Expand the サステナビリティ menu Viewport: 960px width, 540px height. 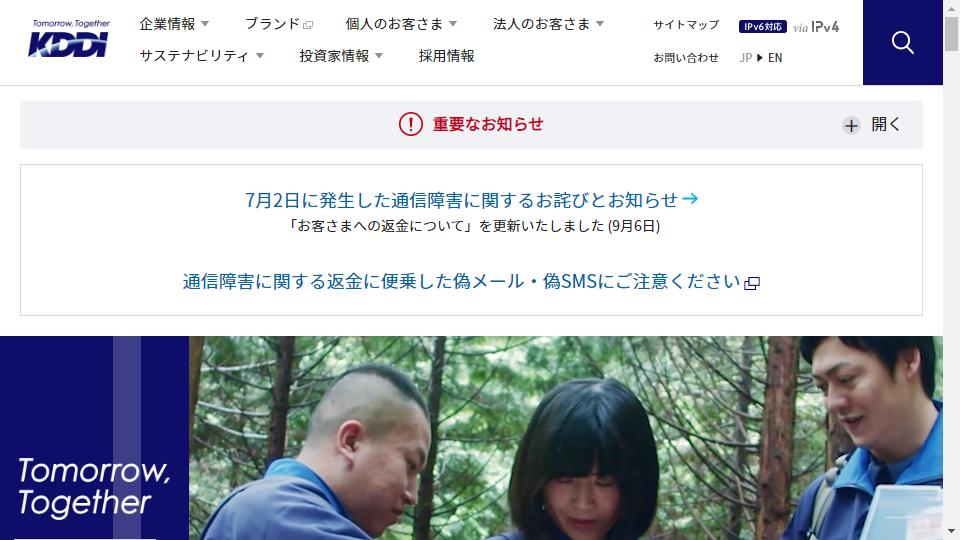pos(201,56)
